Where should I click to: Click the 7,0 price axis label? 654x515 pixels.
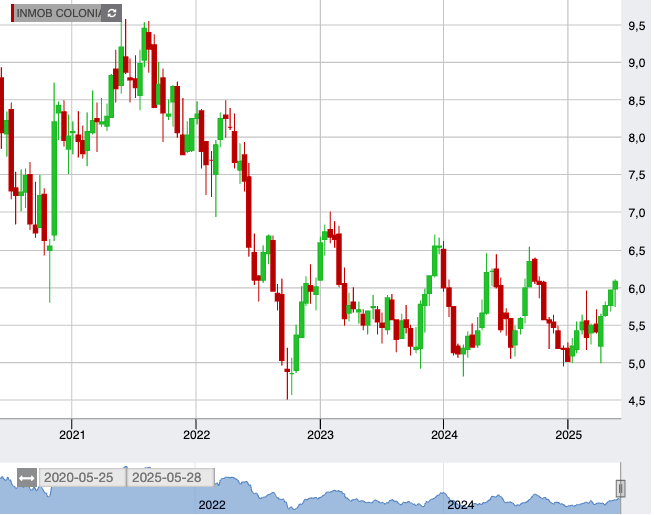pyautogui.click(x=636, y=213)
